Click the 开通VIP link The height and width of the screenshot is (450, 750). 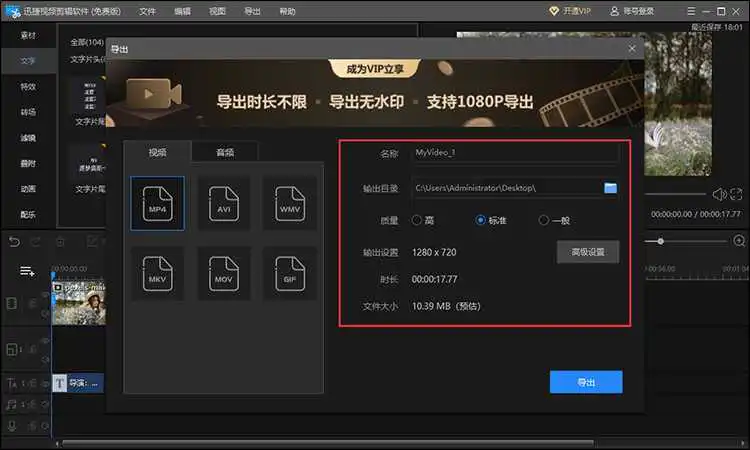click(572, 11)
